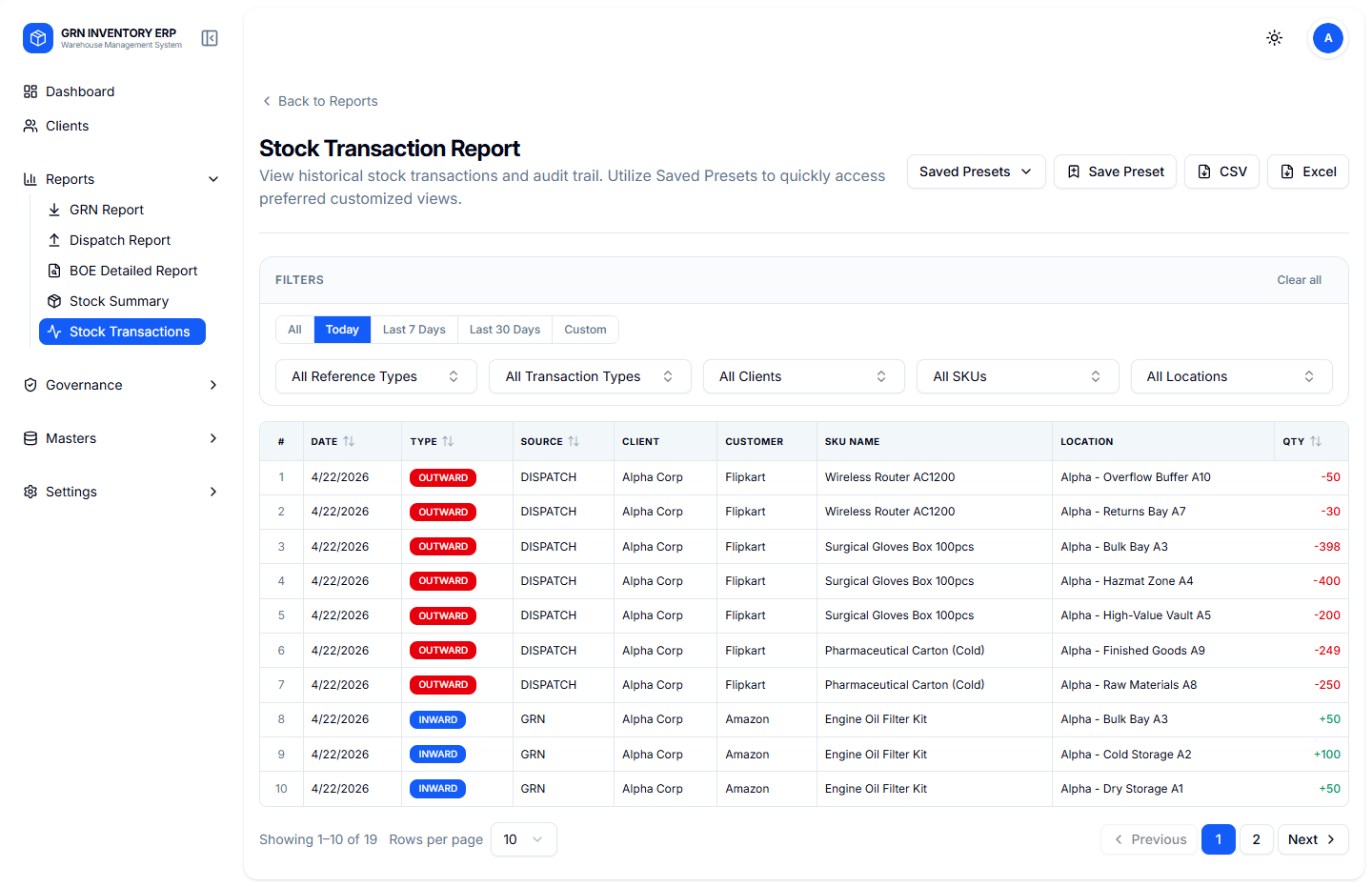The height and width of the screenshot is (887, 1372).
Task: Expand the Saved Presets dropdown
Action: (976, 171)
